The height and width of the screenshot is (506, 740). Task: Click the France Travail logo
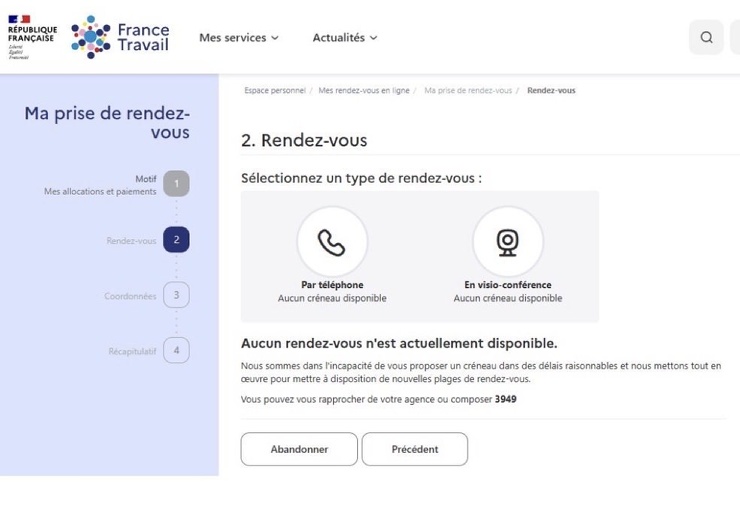(121, 37)
